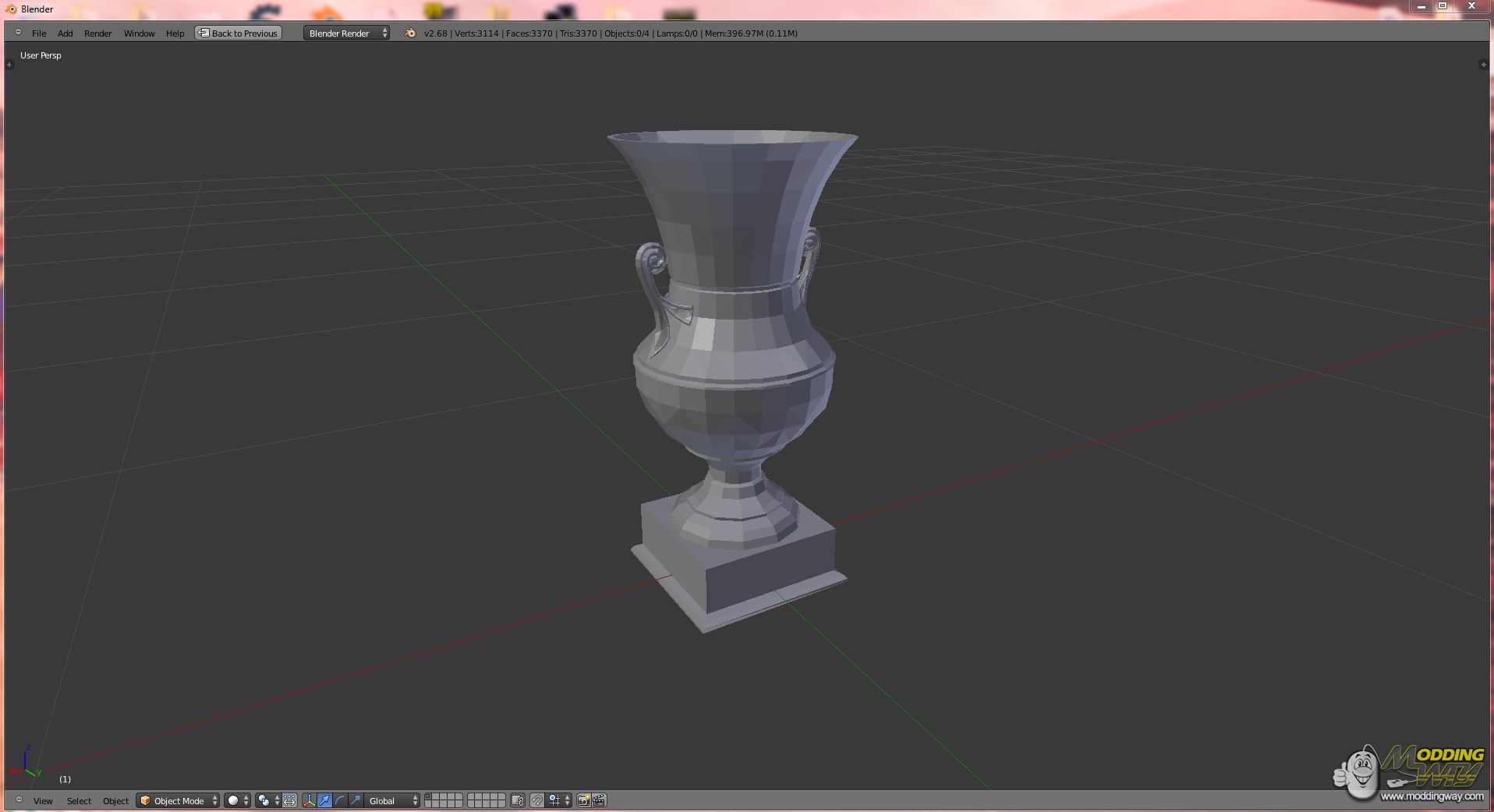Toggle manipulate center points icon
The height and width of the screenshot is (812, 1494).
[x=289, y=800]
